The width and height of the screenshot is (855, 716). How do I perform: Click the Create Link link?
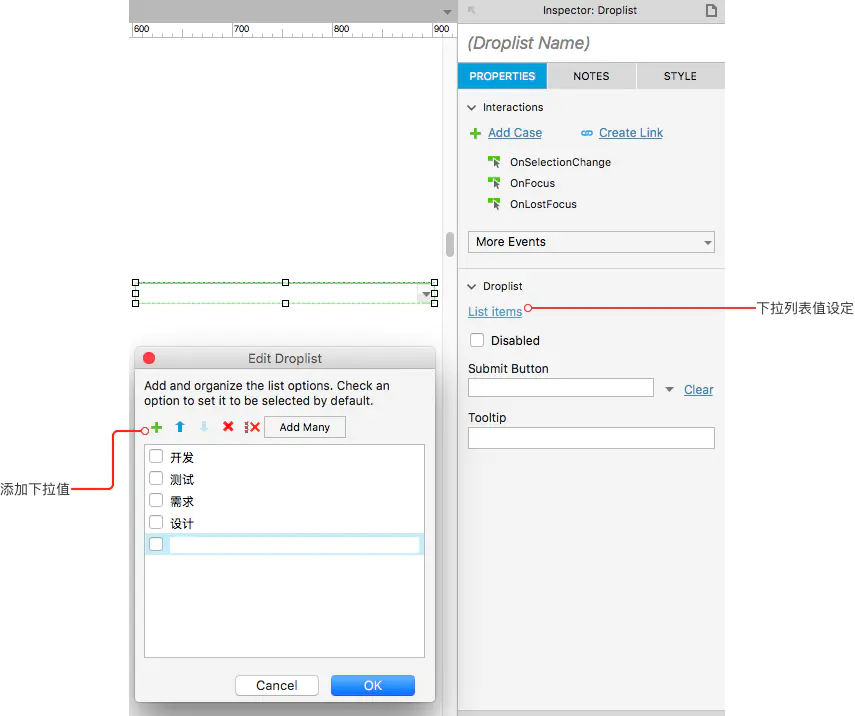pyautogui.click(x=631, y=133)
